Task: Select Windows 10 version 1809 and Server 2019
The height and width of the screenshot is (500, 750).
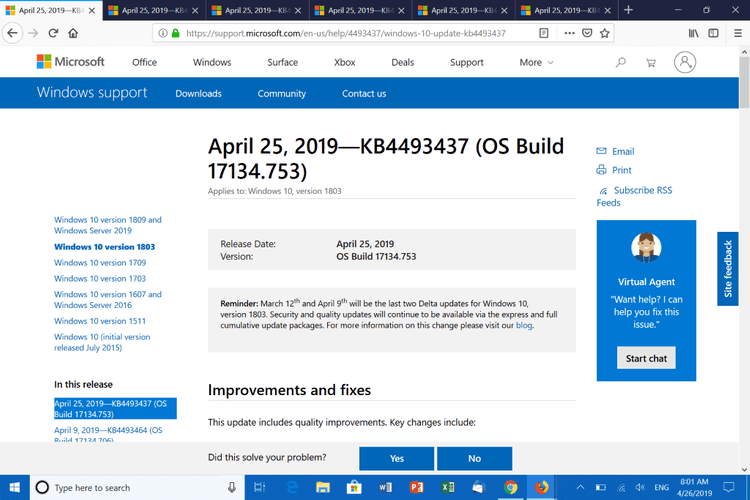Action: (108, 225)
